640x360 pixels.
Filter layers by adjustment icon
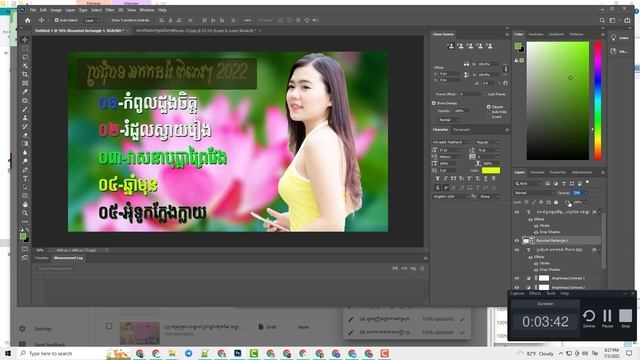coord(556,184)
